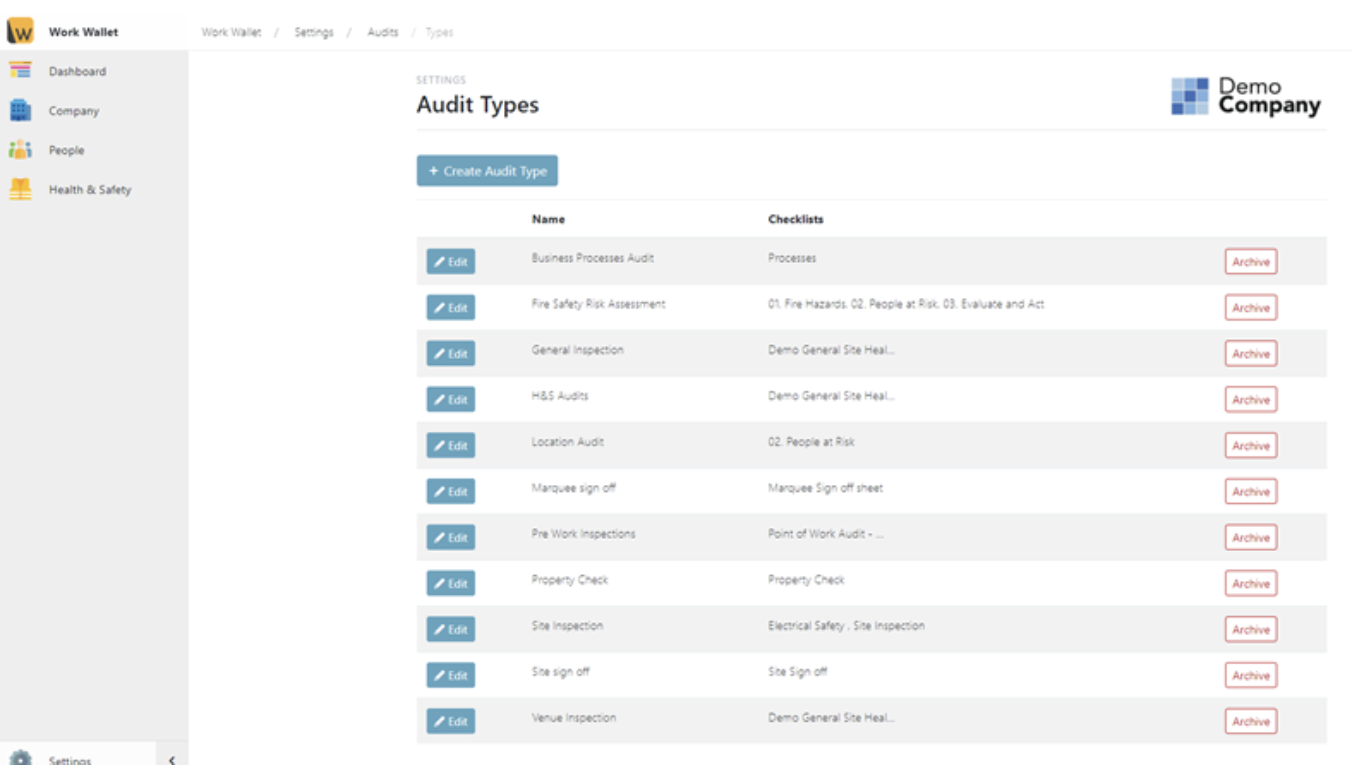Select Dashboard from the navigation menu

coord(75,70)
